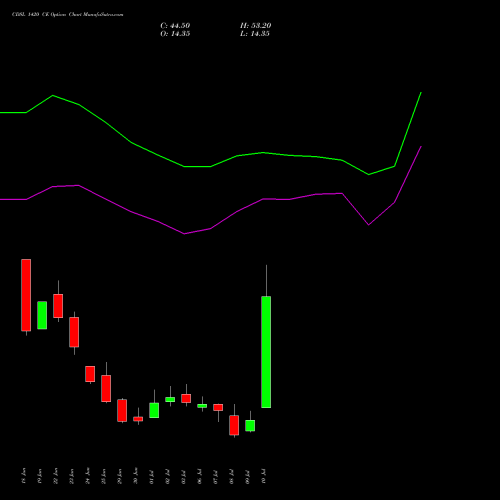
Task: Click the 06 Jul date label
Action: [200, 476]
